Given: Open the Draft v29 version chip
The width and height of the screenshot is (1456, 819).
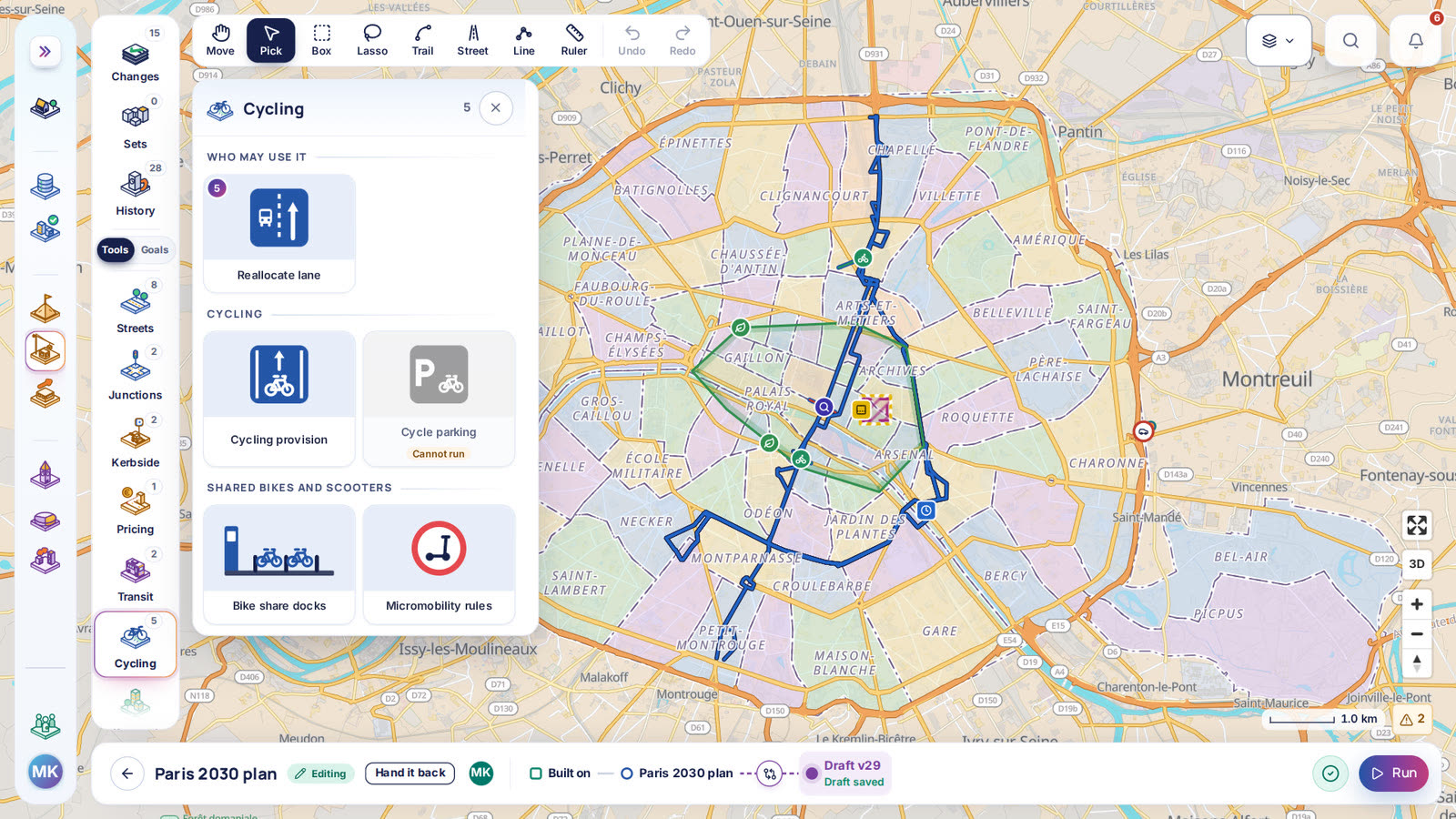Looking at the screenshot, I should click(844, 773).
